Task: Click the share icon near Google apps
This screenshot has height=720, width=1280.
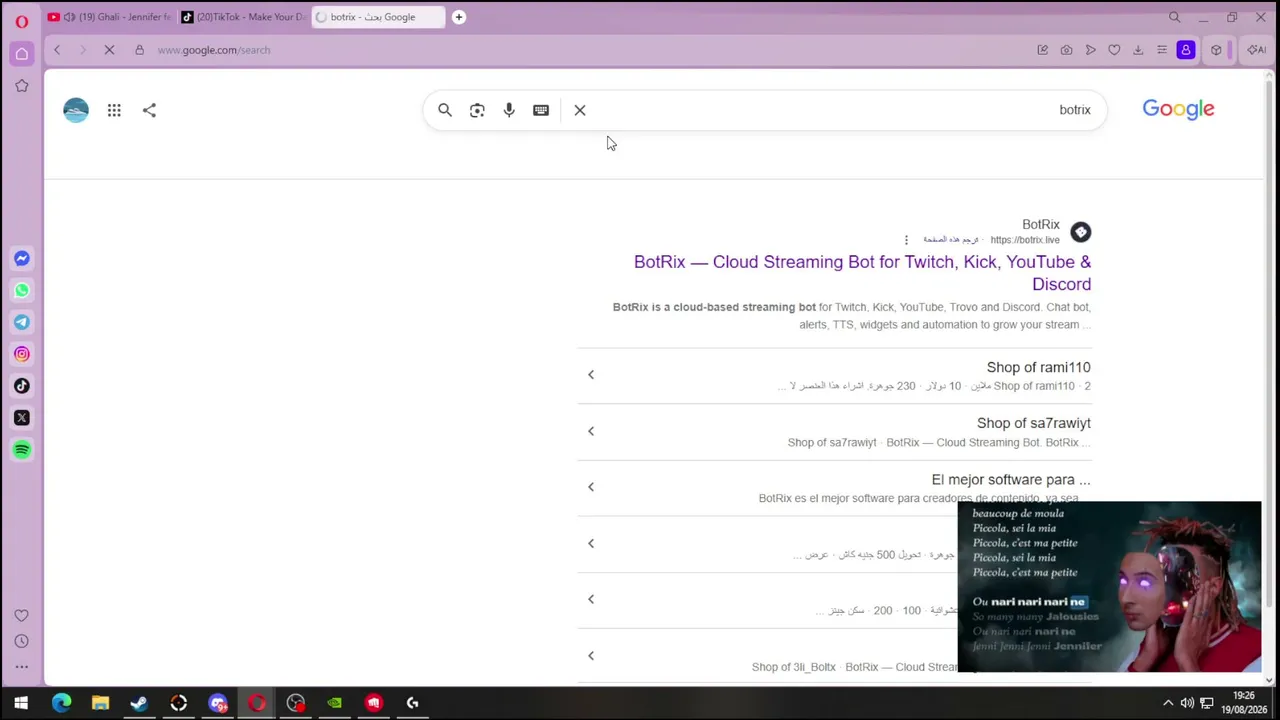Action: [149, 110]
